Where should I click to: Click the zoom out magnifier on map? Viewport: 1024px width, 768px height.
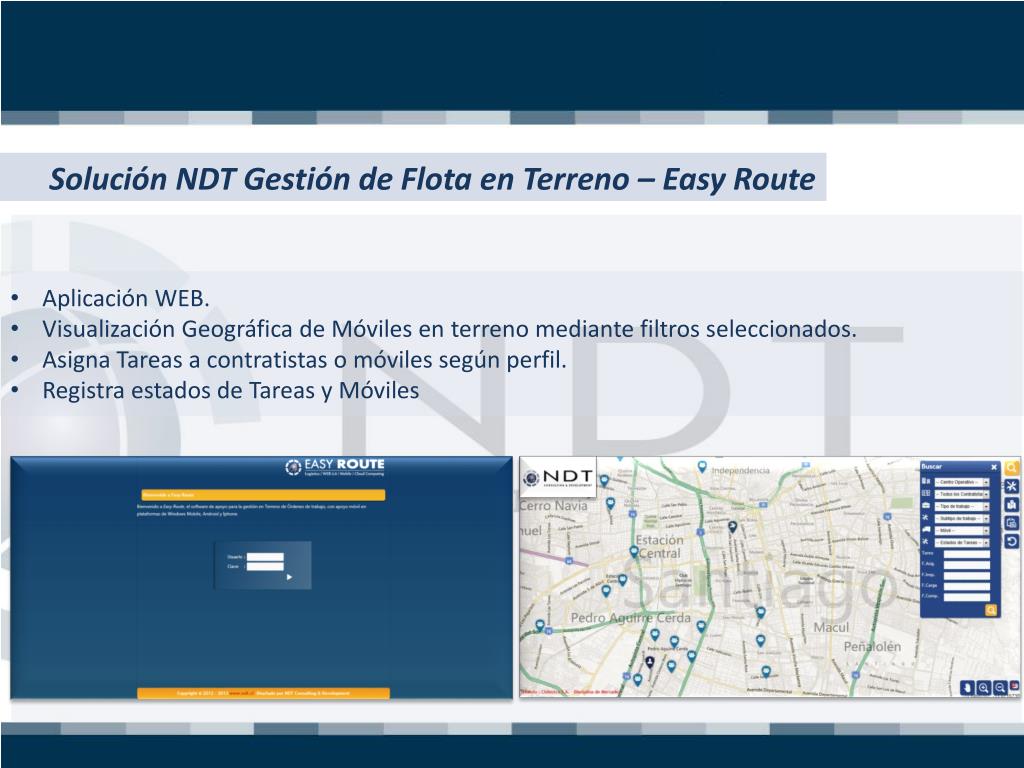(x=999, y=688)
